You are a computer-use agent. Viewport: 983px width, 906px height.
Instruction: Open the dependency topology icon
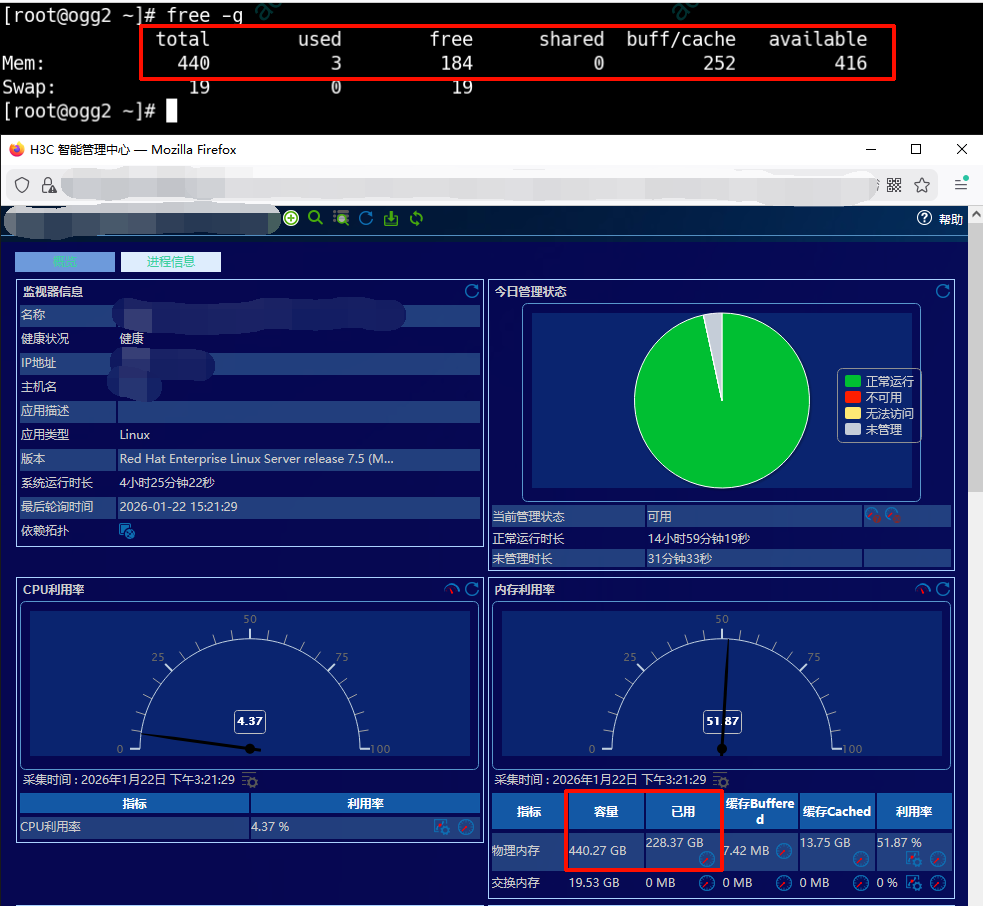(127, 531)
